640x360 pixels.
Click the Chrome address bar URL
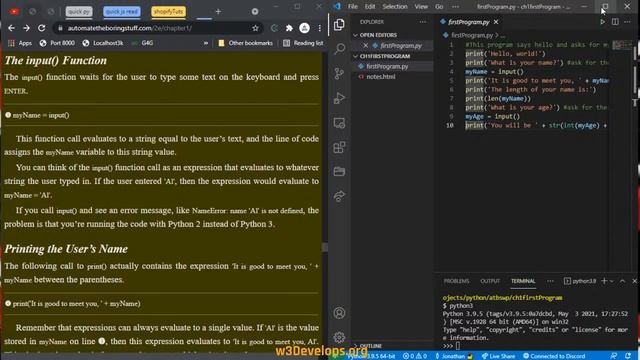click(130, 28)
